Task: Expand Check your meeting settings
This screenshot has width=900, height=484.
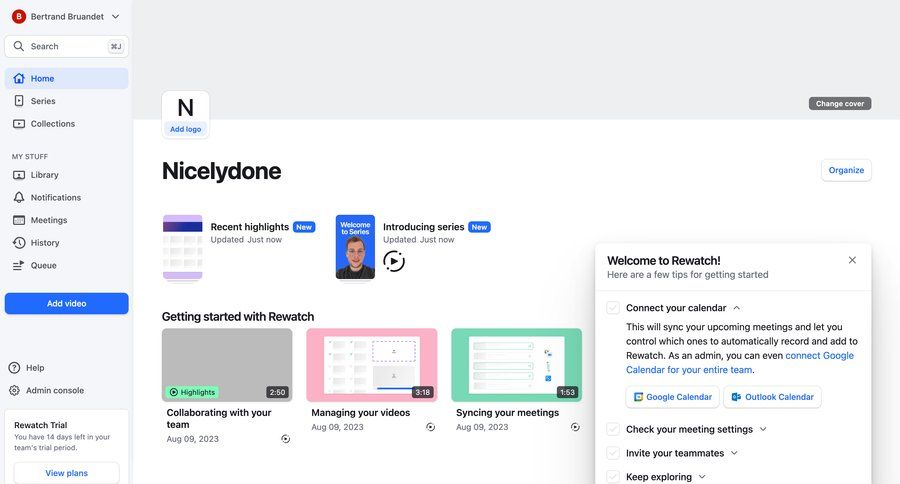Action: (x=763, y=429)
